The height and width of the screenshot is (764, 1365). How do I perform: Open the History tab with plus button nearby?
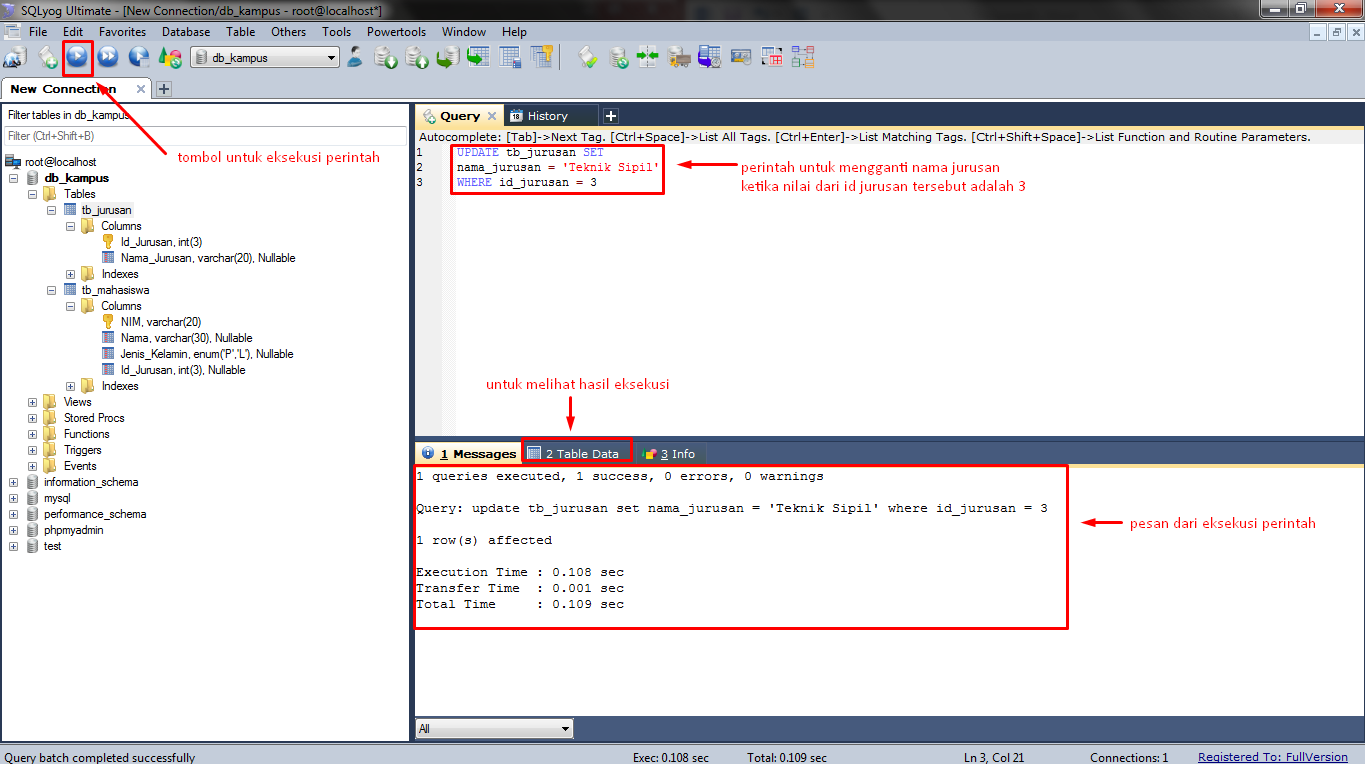click(x=551, y=115)
